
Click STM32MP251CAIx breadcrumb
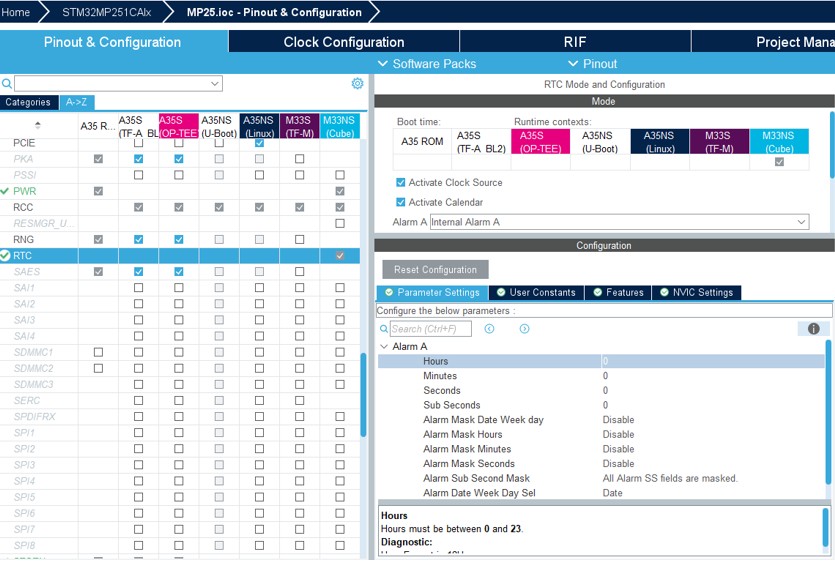(x=107, y=12)
